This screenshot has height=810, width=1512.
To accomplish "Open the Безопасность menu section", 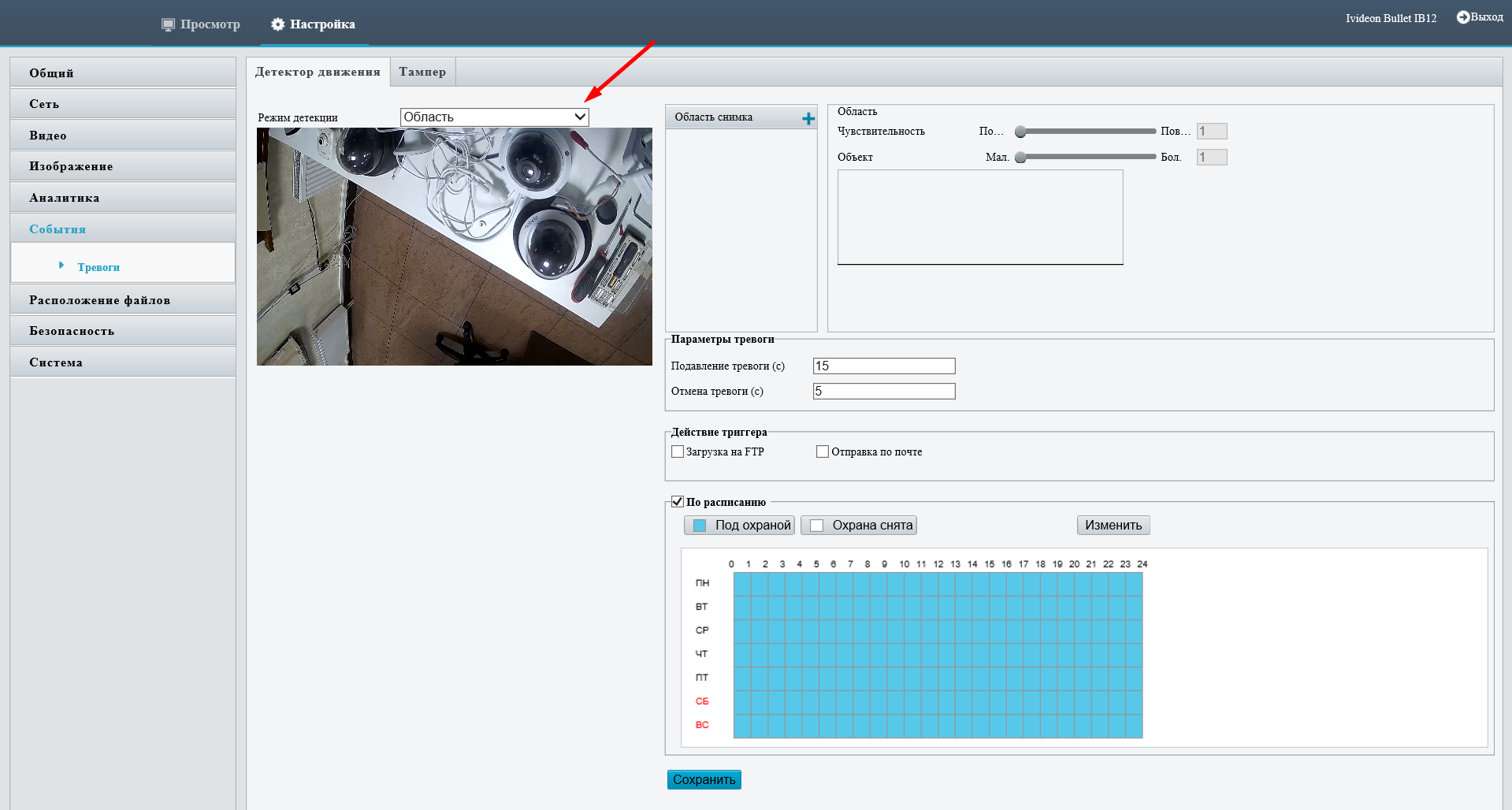I will (123, 331).
